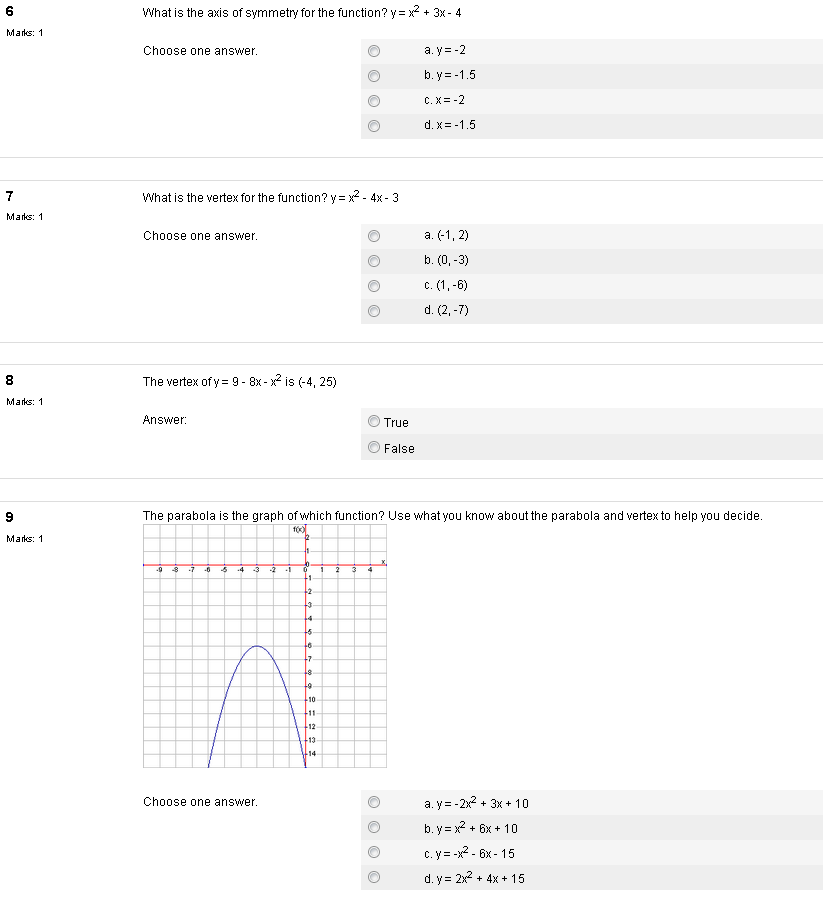The width and height of the screenshot is (823, 904).
Task: Select False for the vertex statement
Action: click(x=372, y=447)
